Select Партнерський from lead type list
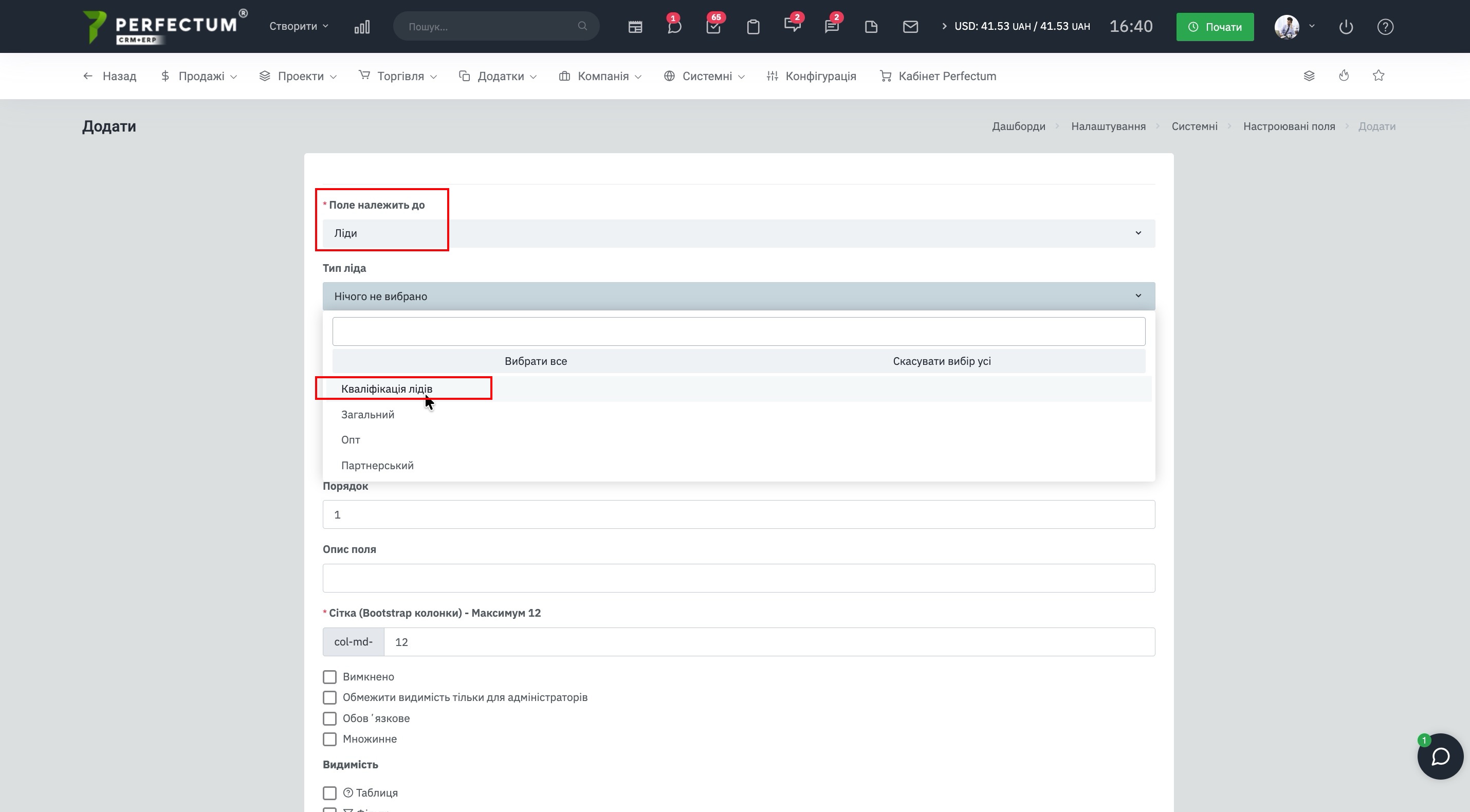 coord(377,466)
